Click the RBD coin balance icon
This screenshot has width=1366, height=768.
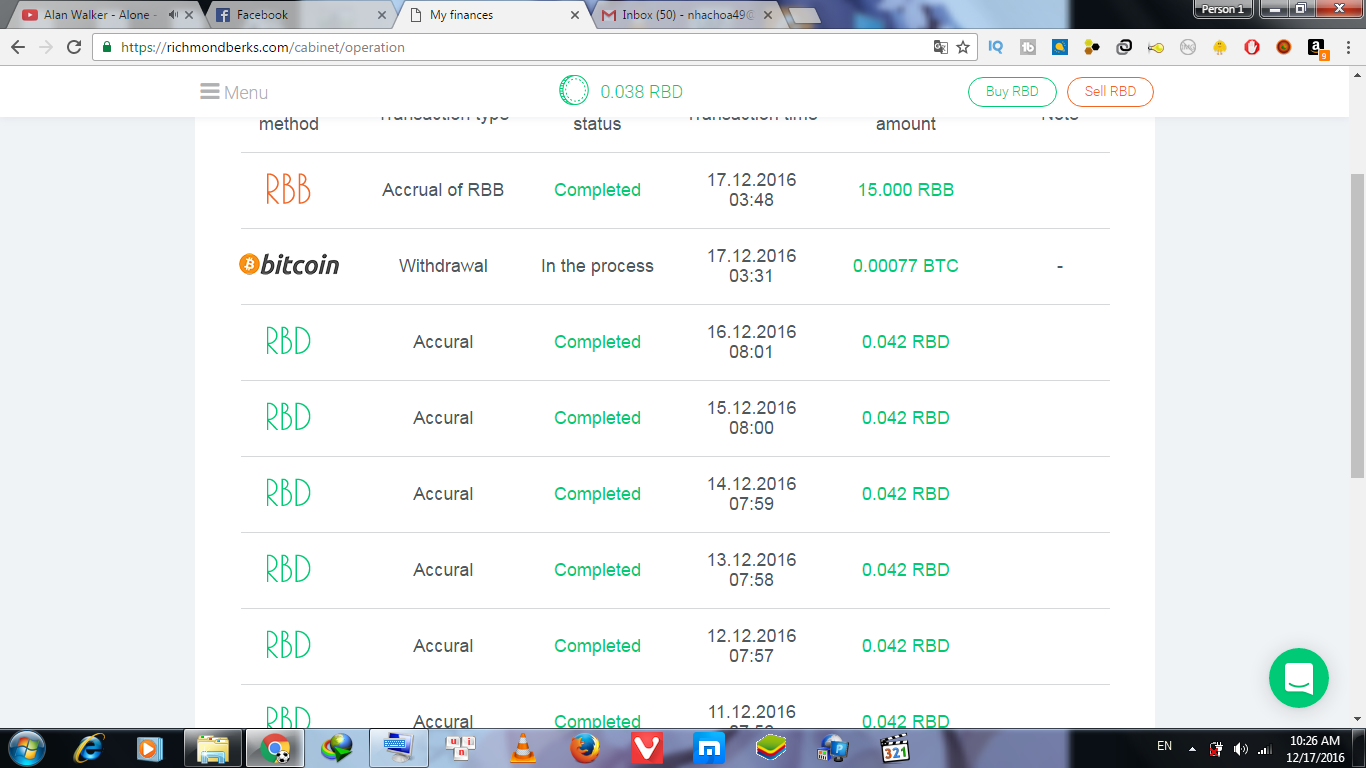pos(574,91)
